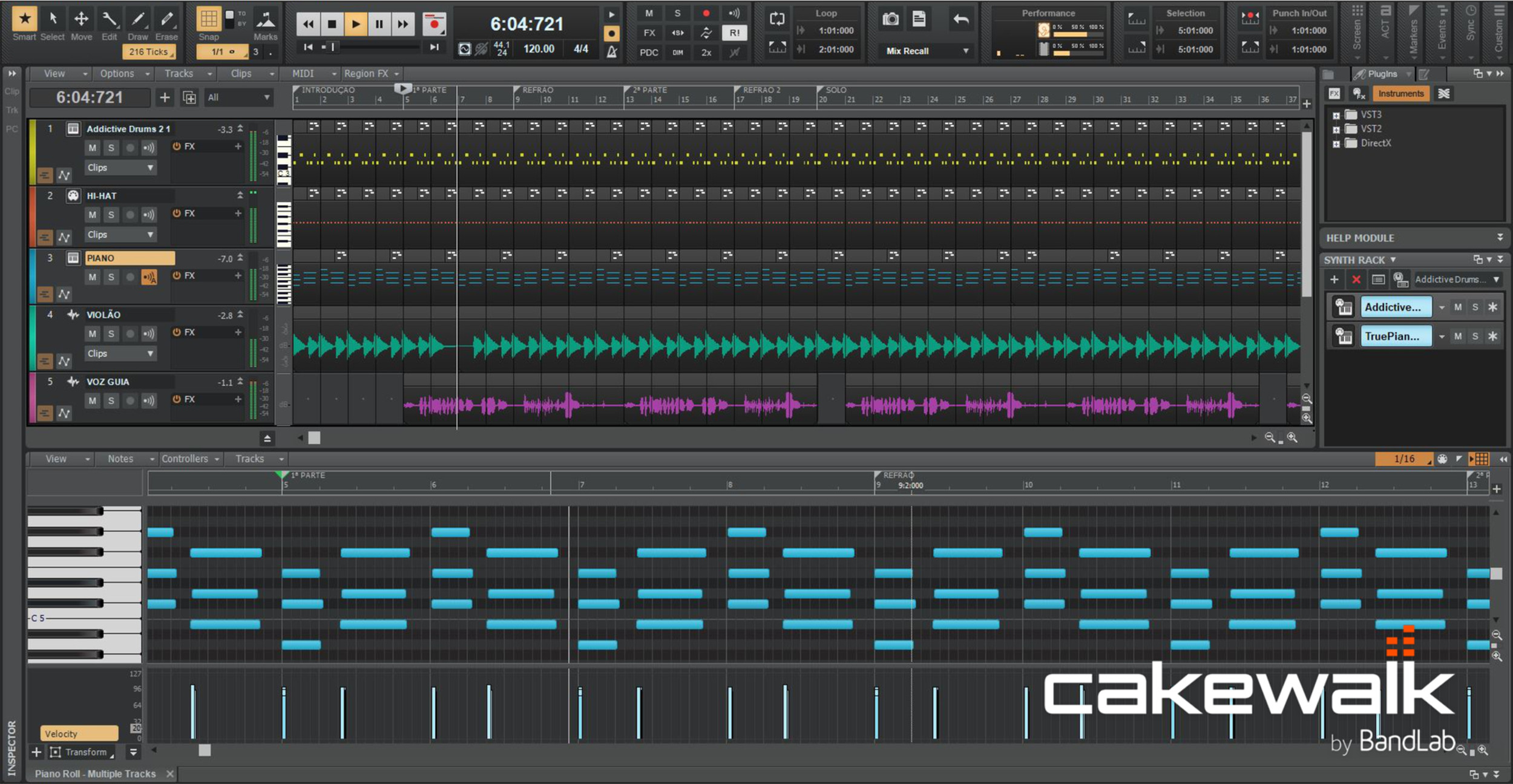The image size is (1513, 784).
Task: Select the Smart tool star icon
Action: (x=25, y=19)
